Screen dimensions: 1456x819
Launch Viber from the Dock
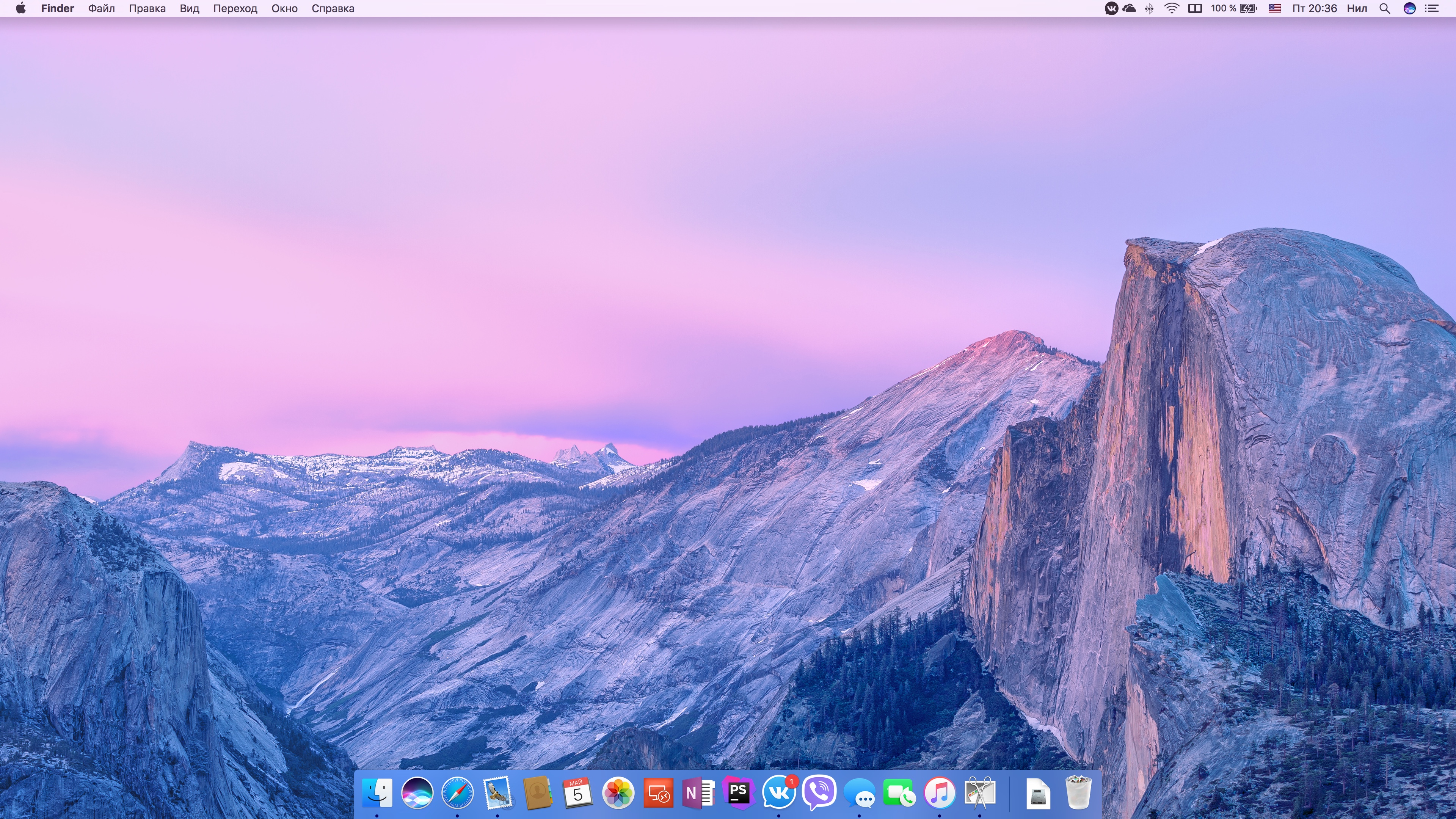[x=819, y=792]
